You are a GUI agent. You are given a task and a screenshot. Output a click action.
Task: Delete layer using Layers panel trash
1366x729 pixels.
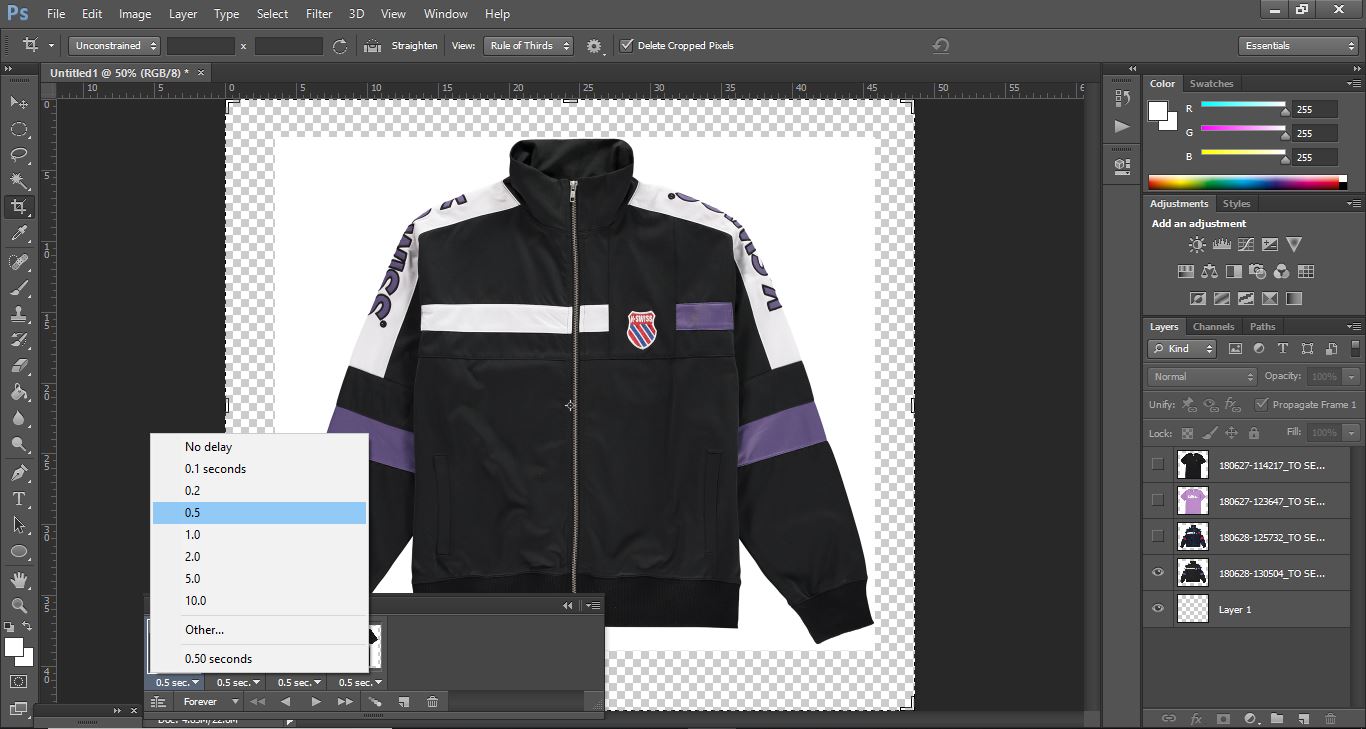click(x=1330, y=718)
